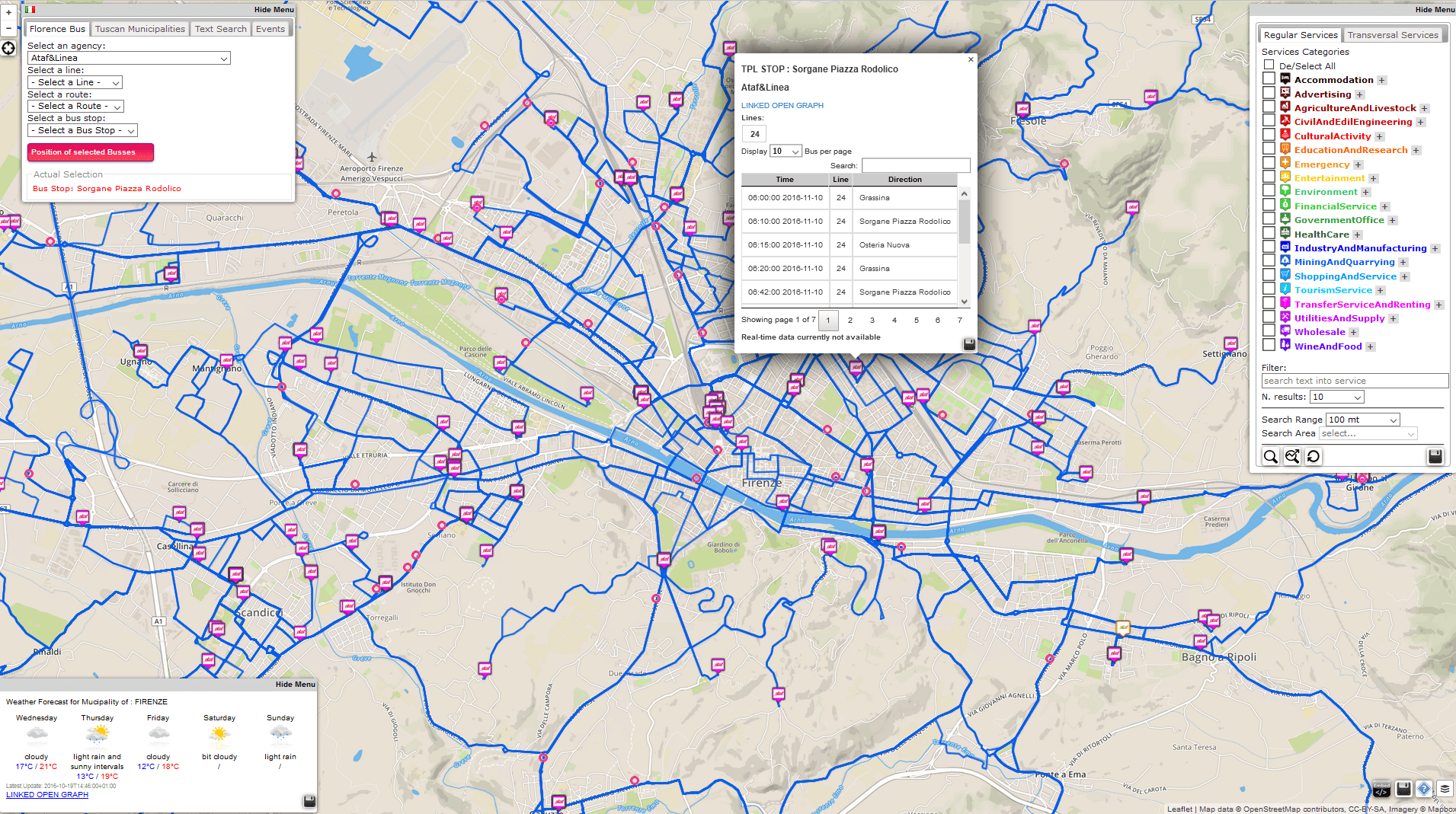1456x814 pixels.
Task: Open the Search Area select dropdown
Action: 1368,433
